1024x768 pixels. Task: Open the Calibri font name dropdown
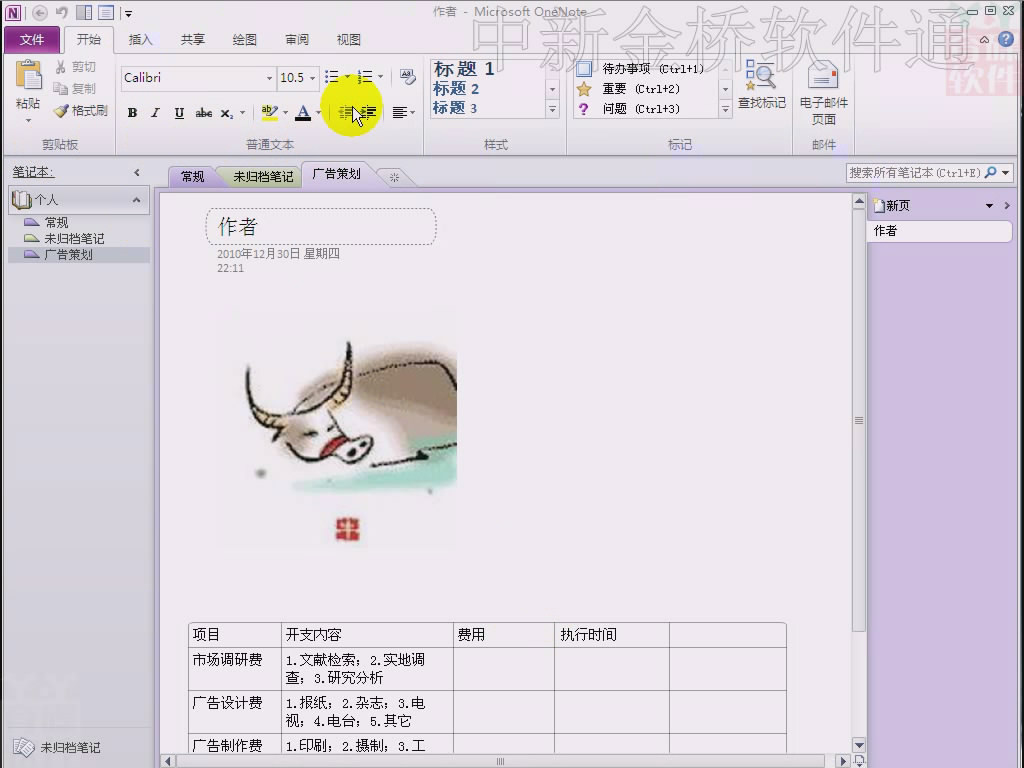pos(269,78)
